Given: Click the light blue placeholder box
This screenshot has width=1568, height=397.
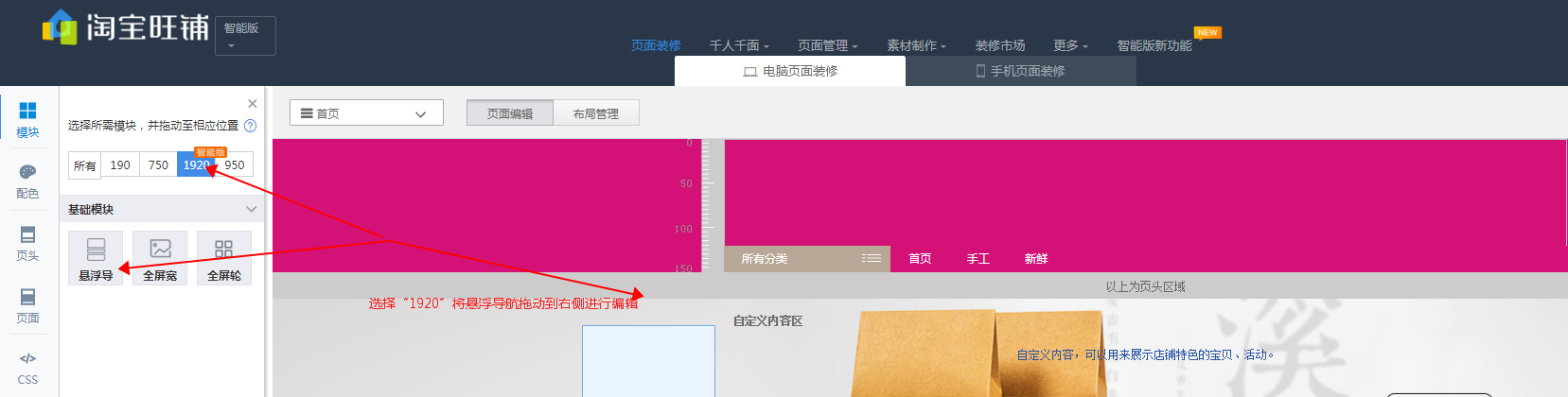Looking at the screenshot, I should pyautogui.click(x=648, y=361).
